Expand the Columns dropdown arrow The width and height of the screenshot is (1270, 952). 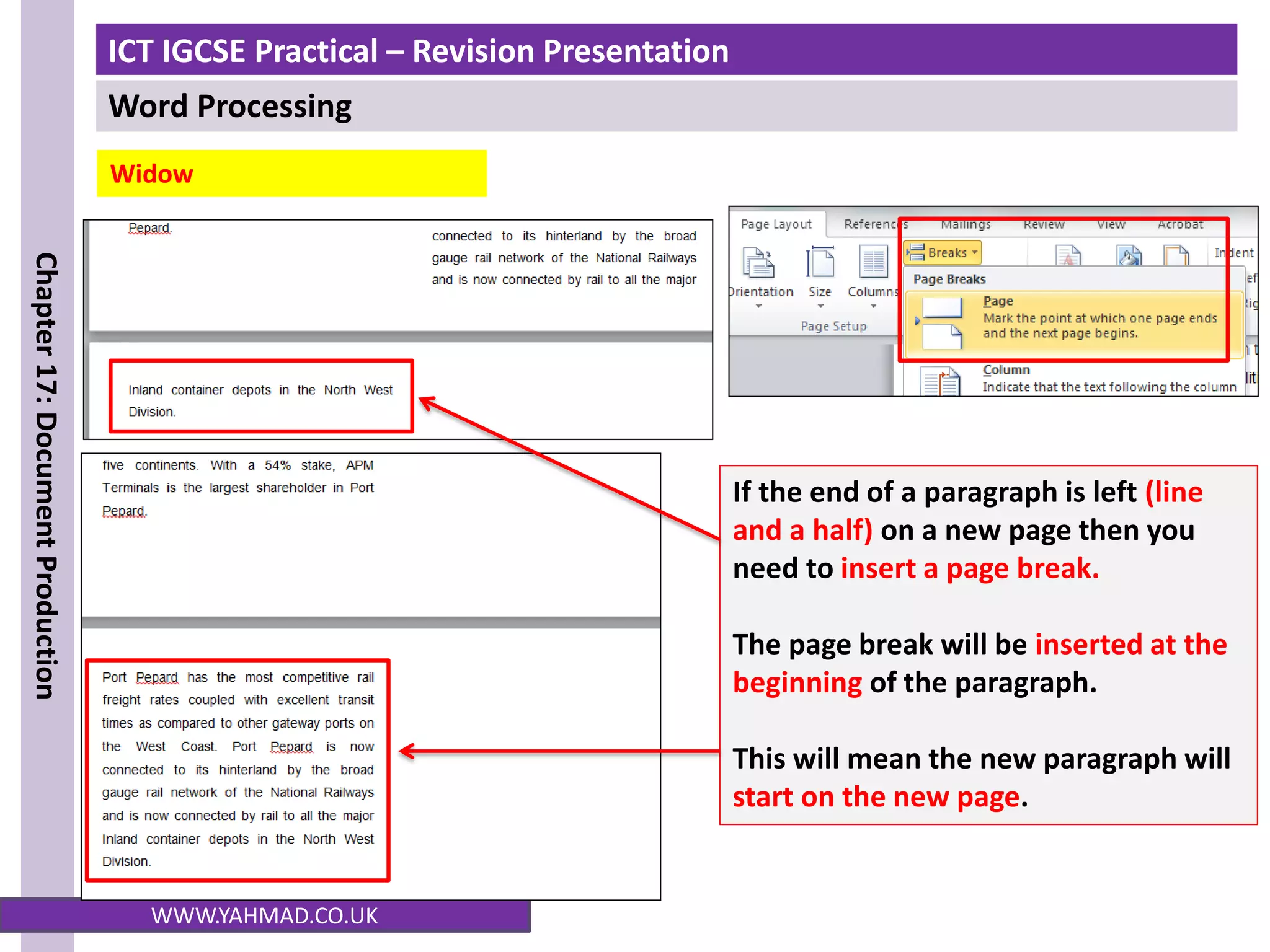pos(873,306)
